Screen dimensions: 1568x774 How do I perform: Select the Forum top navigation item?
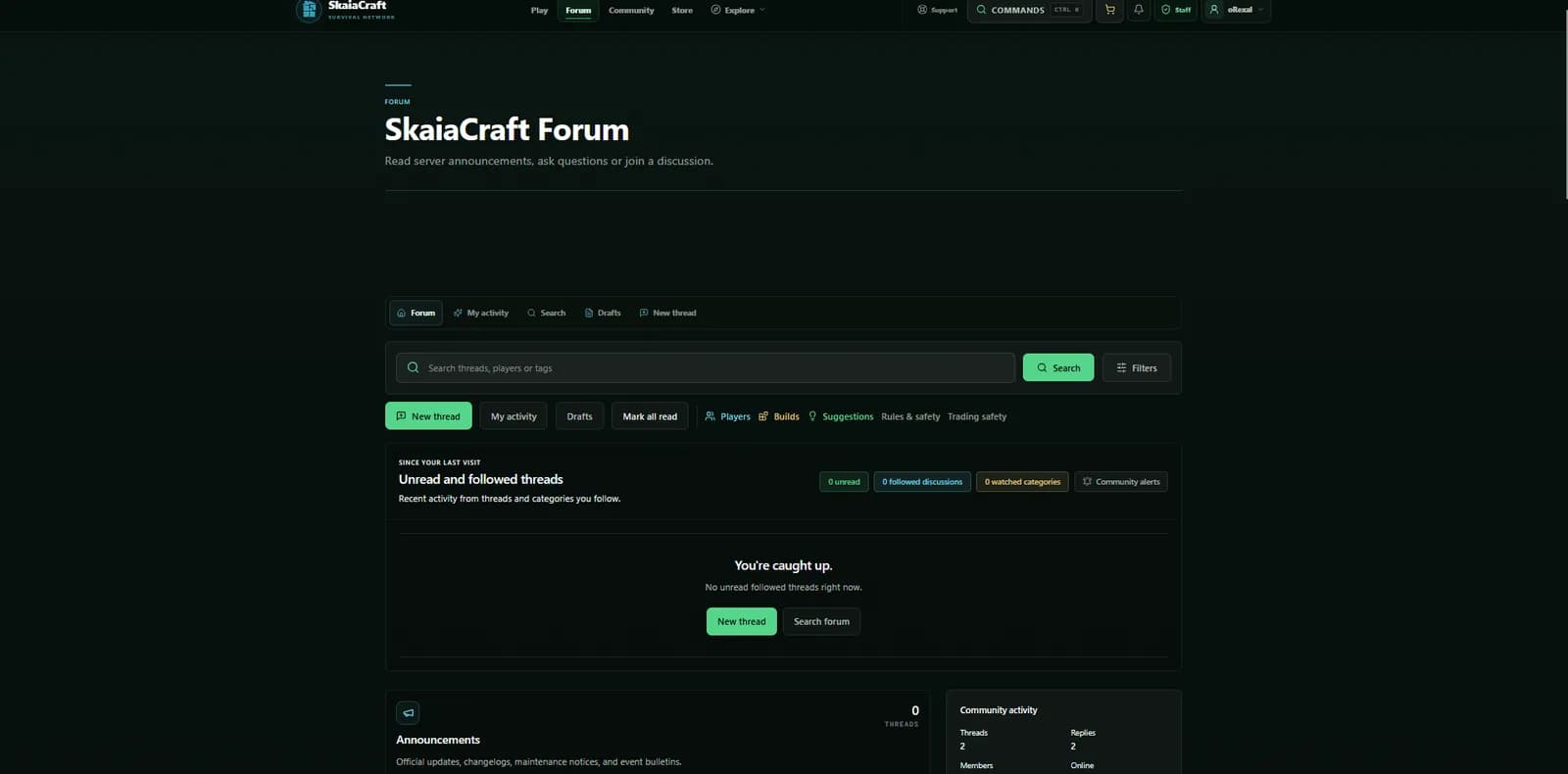click(x=578, y=10)
